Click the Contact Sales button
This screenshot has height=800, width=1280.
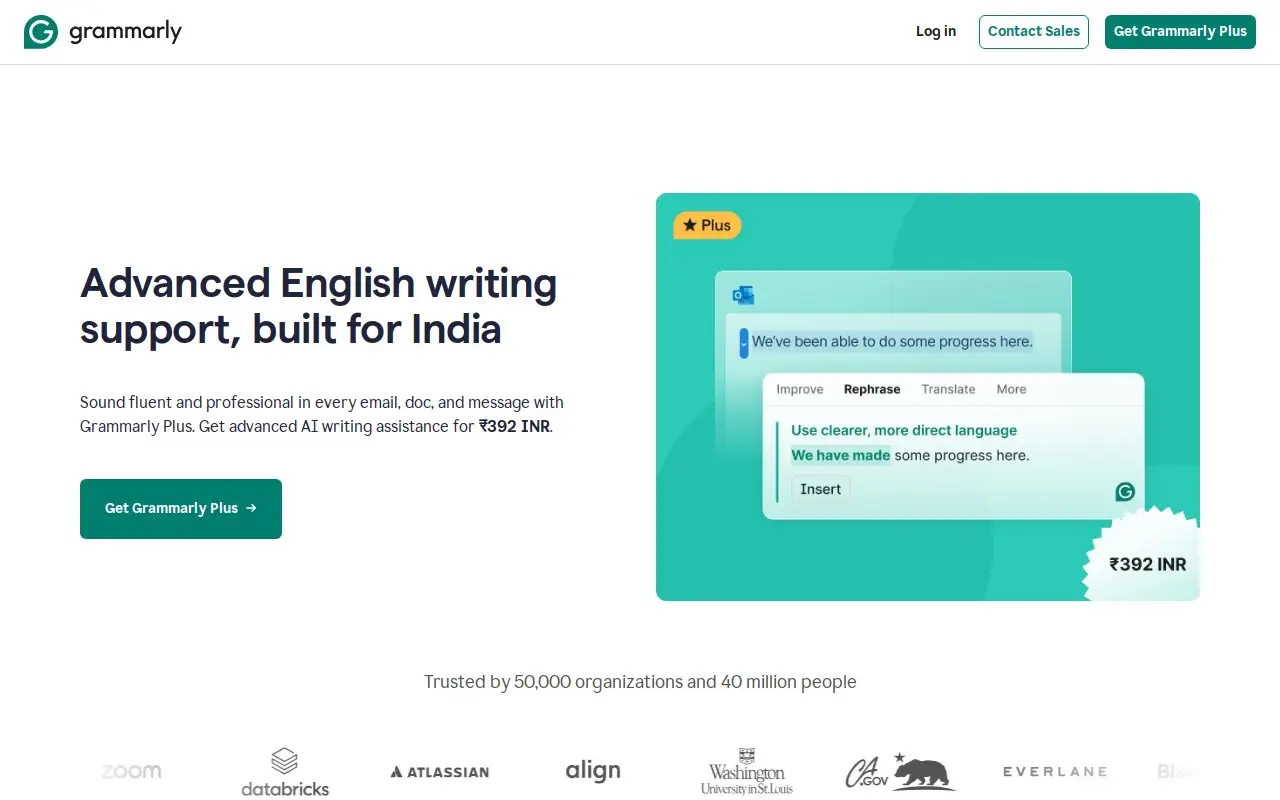1034,31
